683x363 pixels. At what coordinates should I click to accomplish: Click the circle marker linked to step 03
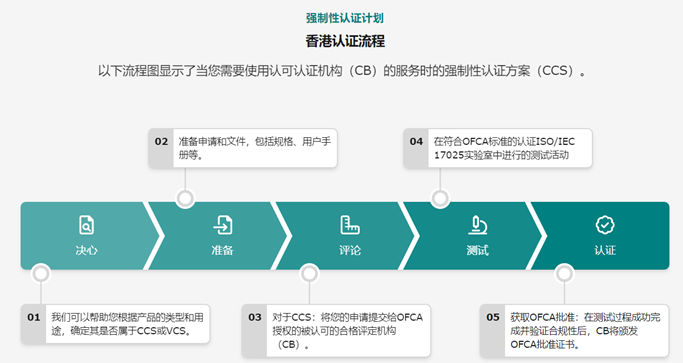point(309,274)
